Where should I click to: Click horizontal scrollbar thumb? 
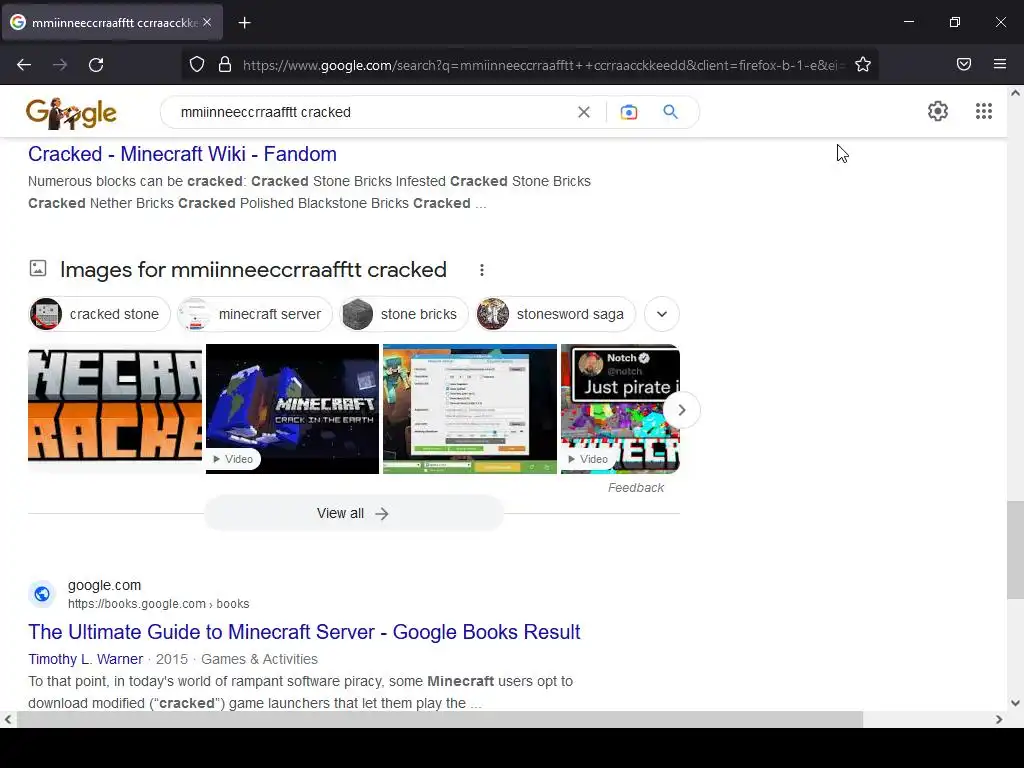[x=440, y=720]
